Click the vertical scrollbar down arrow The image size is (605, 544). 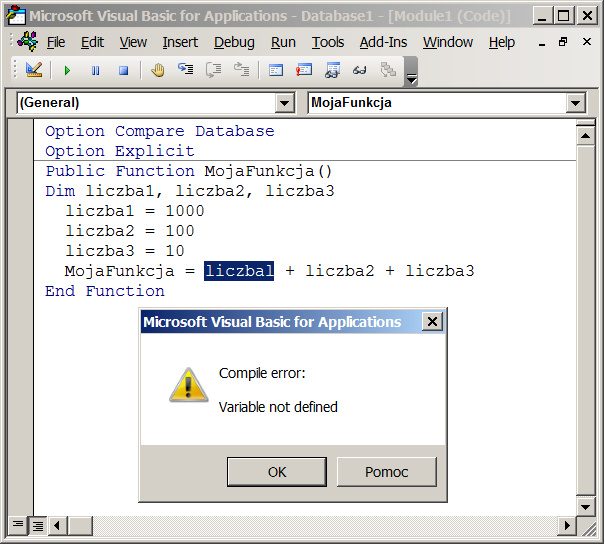click(x=585, y=507)
